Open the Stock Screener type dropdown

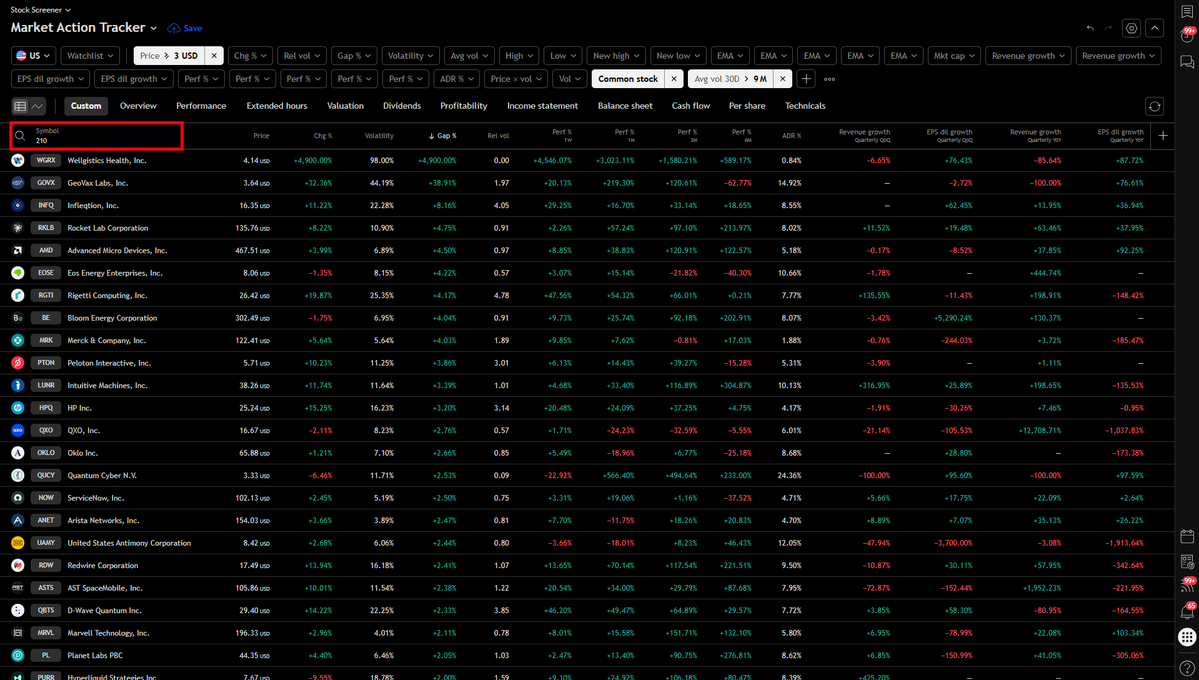coord(41,10)
